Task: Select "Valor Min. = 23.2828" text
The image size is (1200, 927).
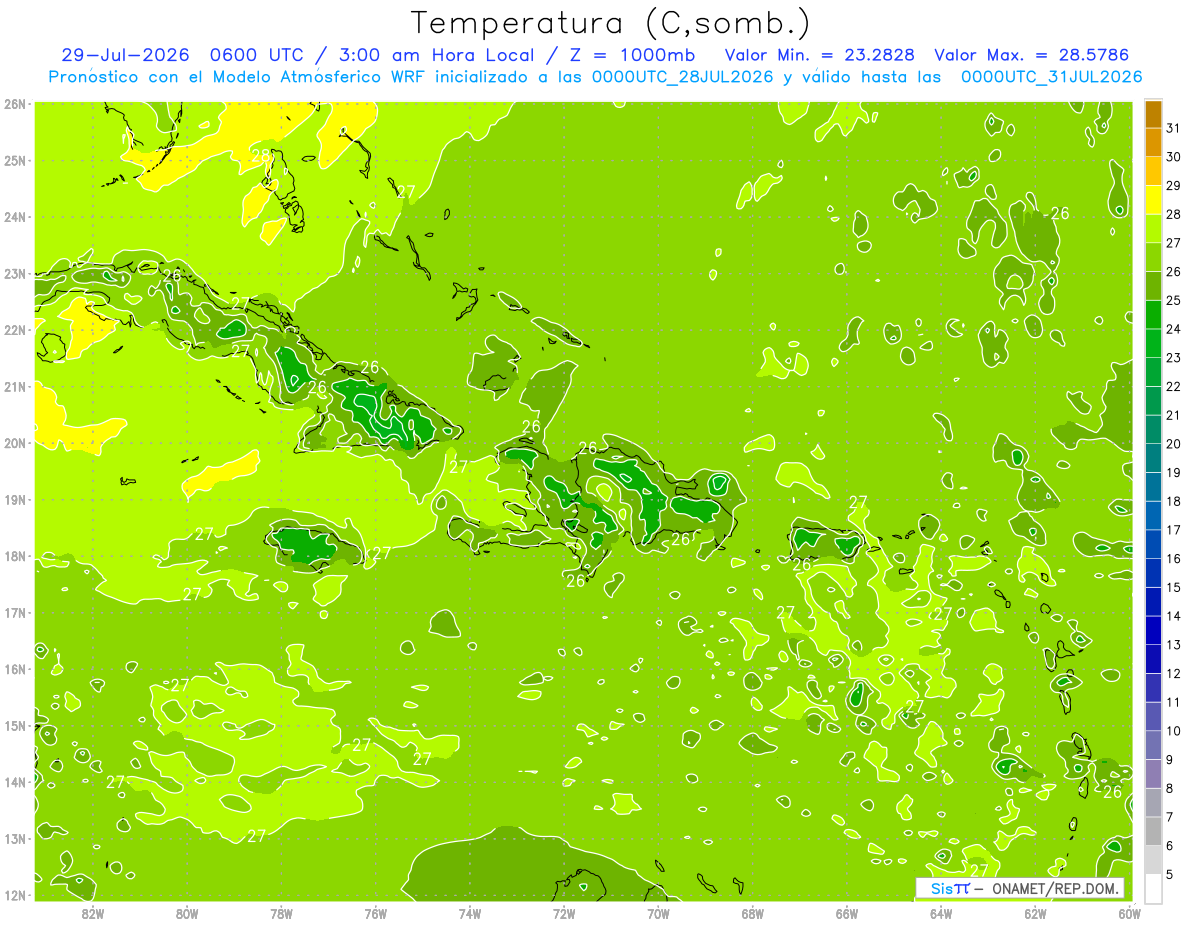Action: point(820,55)
